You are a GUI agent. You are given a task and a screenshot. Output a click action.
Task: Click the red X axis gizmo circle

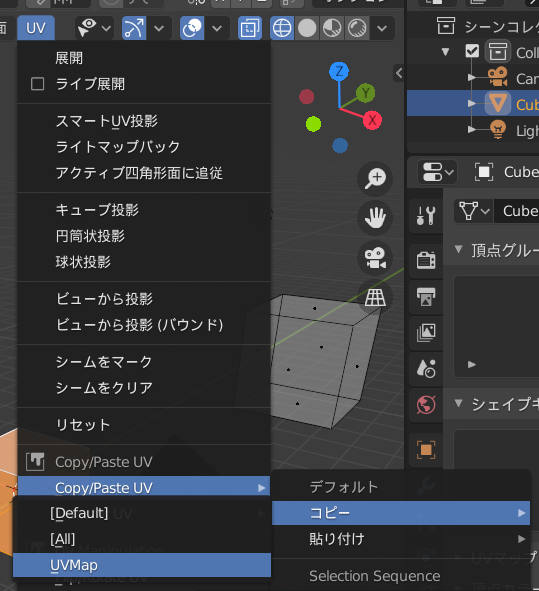372,120
